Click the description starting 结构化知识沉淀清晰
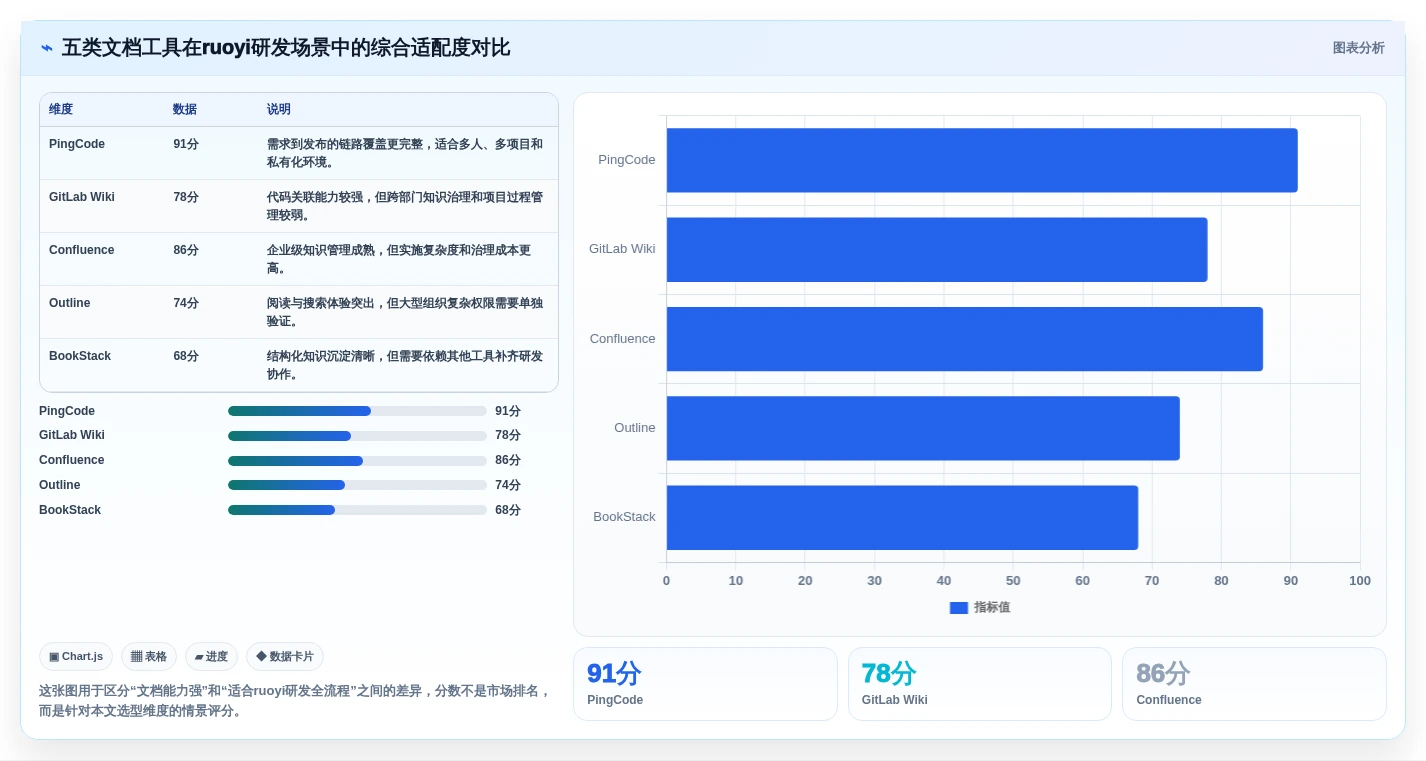Viewport: 1426px width, 761px height. (405, 365)
